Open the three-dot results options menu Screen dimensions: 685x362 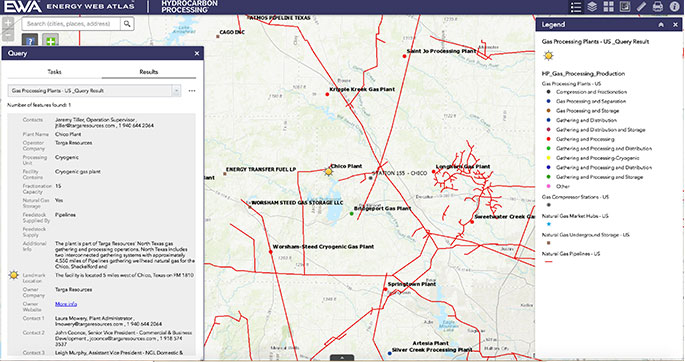[x=192, y=91]
